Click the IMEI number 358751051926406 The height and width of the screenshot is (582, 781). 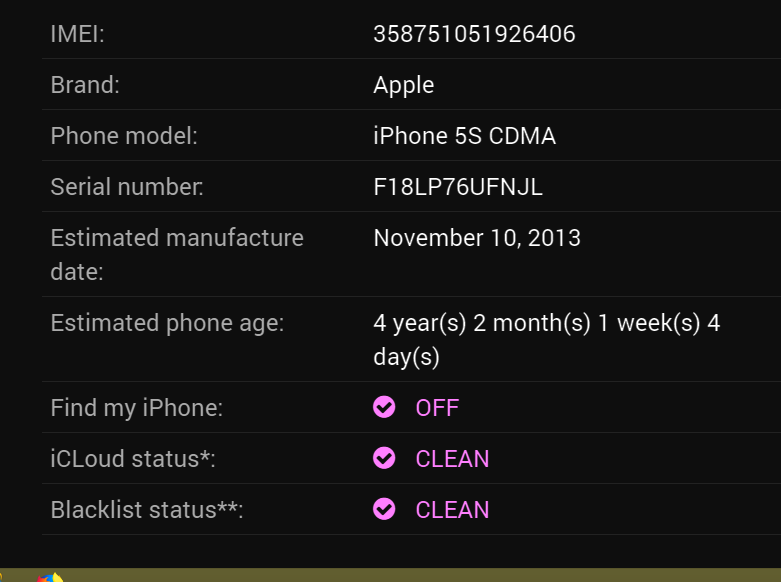474,34
